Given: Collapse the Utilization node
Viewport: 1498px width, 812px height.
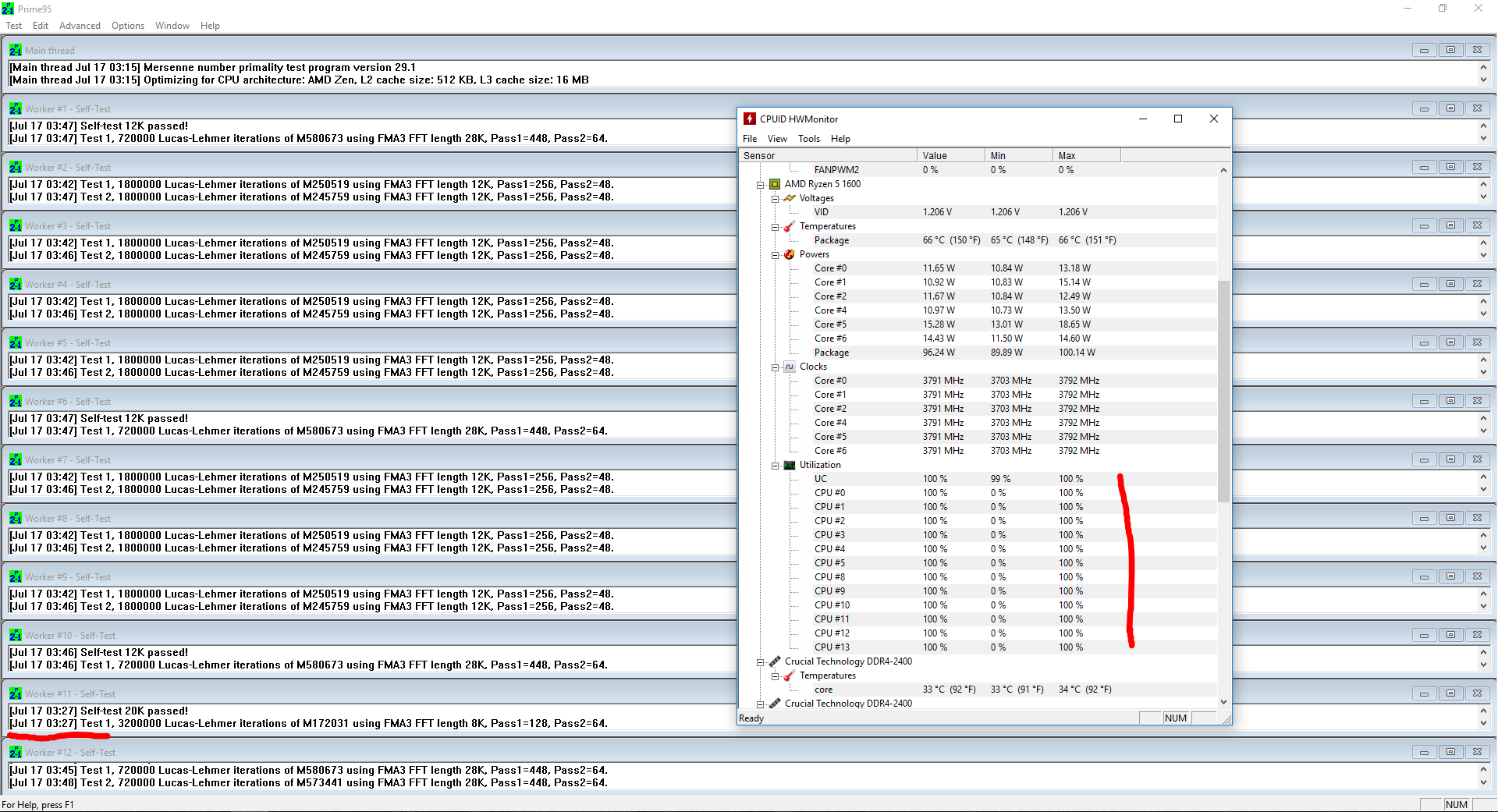Looking at the screenshot, I should click(775, 466).
